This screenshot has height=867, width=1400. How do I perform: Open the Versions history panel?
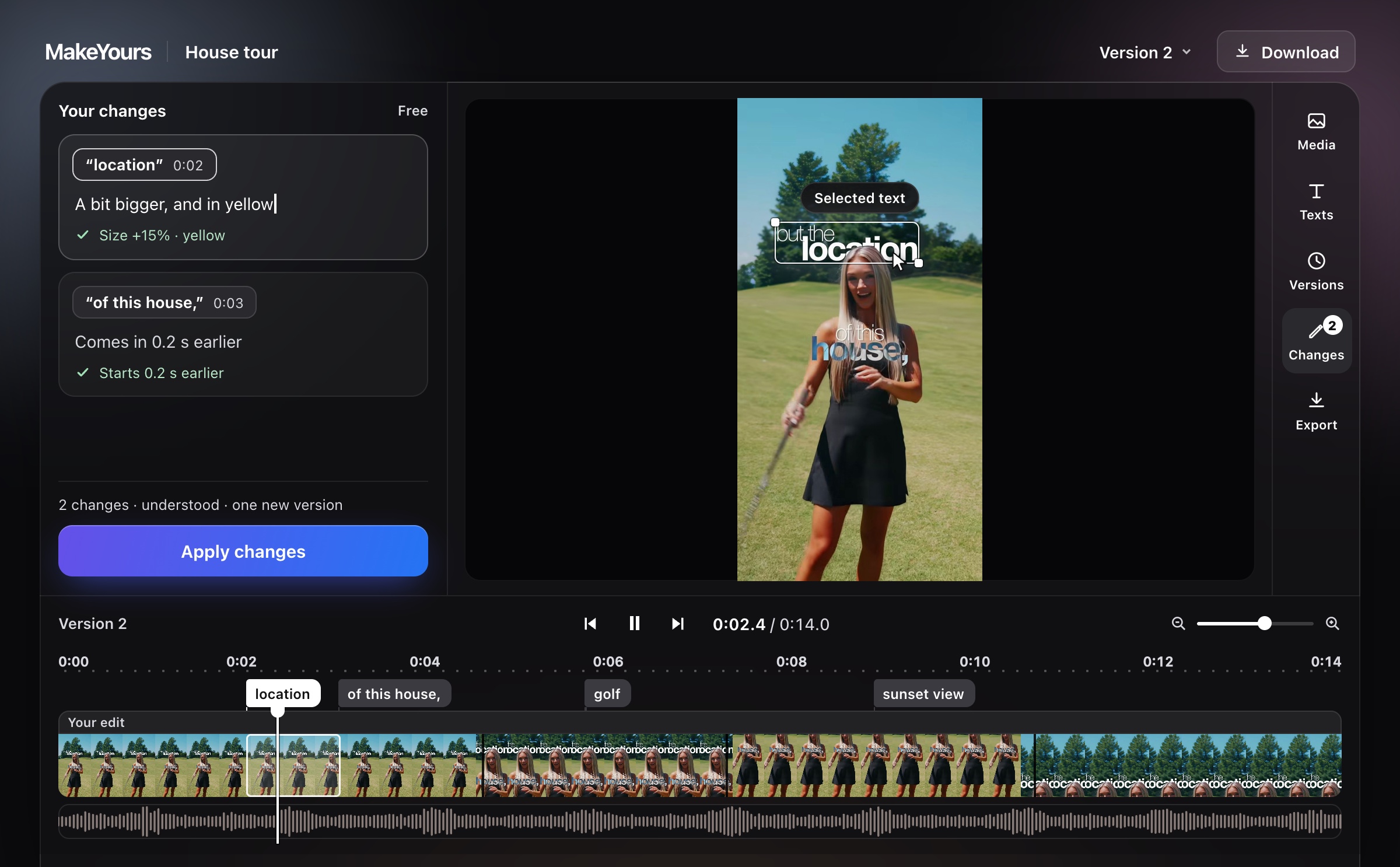(x=1316, y=272)
